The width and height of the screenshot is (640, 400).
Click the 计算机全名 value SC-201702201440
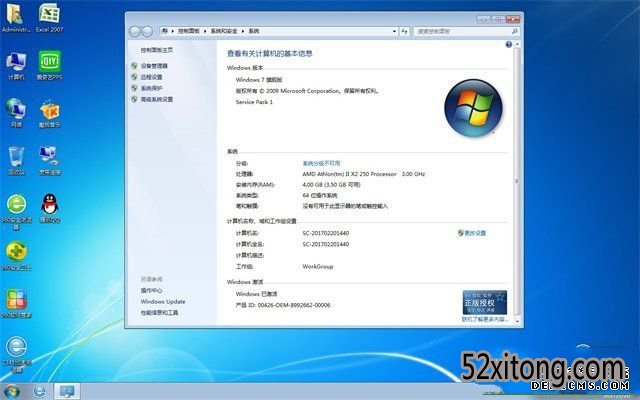click(326, 244)
